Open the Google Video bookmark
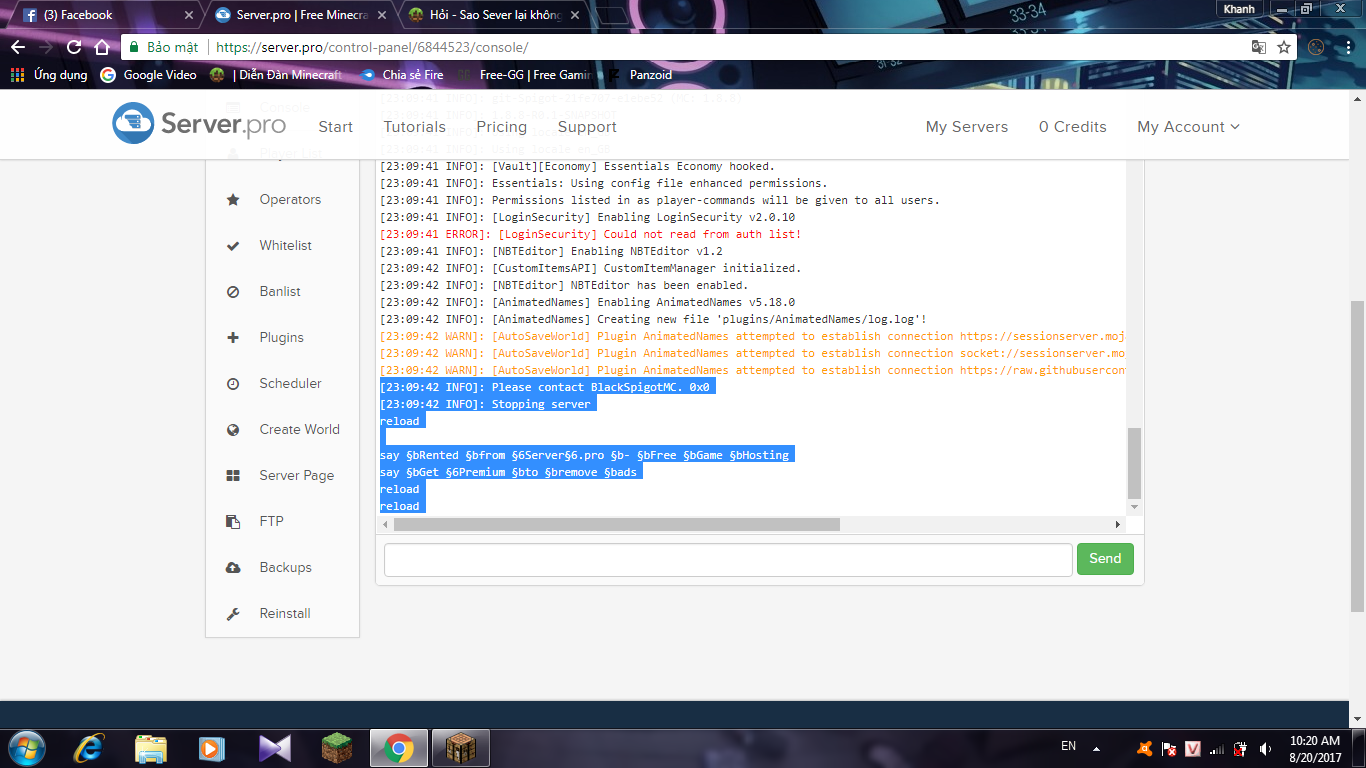Viewport: 1366px width, 768px height. pos(149,75)
